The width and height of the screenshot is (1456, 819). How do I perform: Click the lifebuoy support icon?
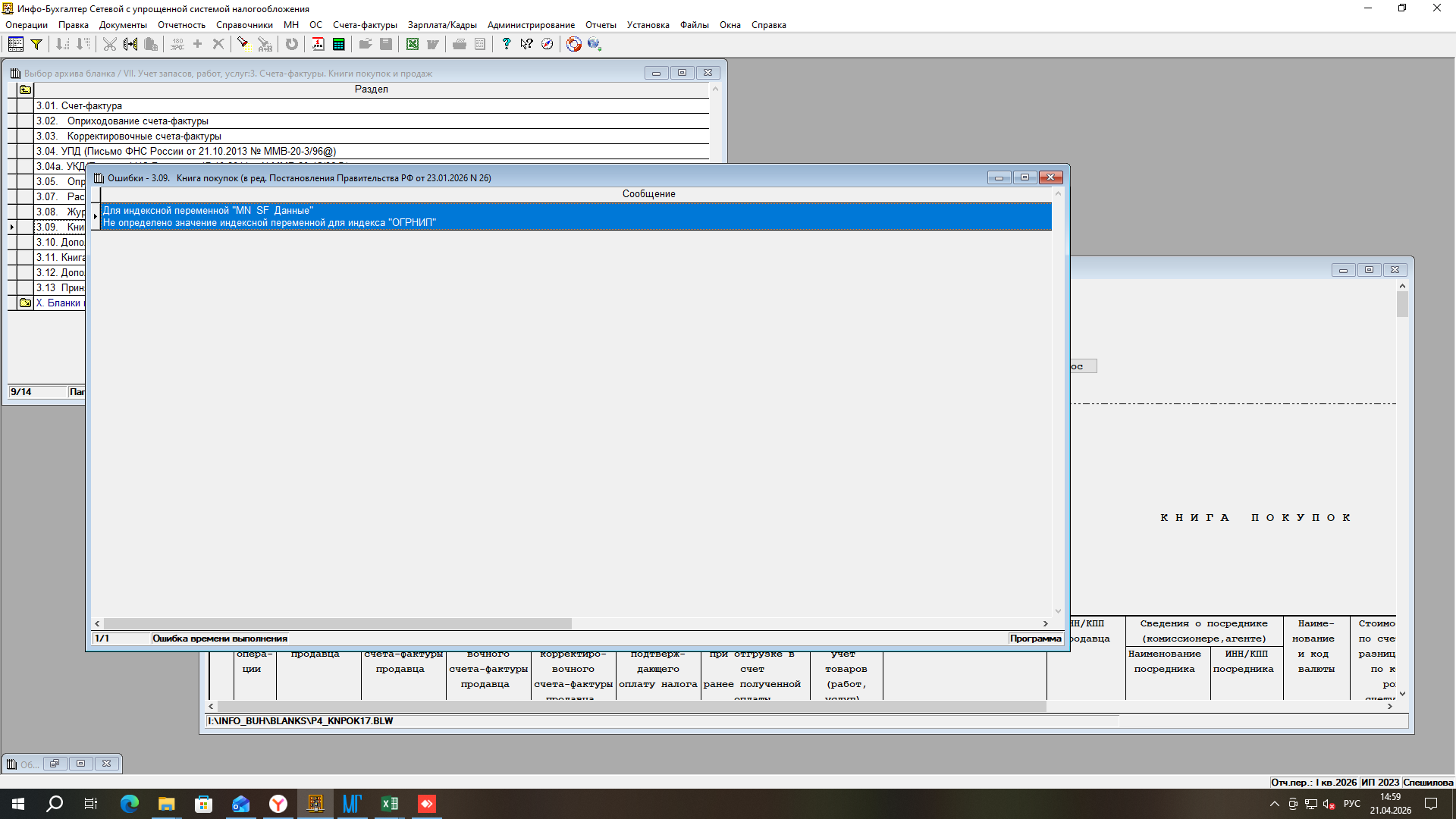(x=574, y=44)
